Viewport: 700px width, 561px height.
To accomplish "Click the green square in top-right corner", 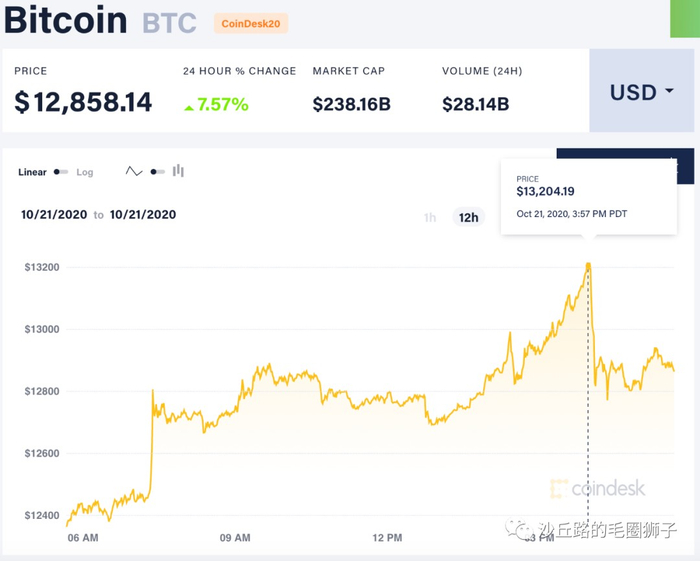I will (684, 18).
